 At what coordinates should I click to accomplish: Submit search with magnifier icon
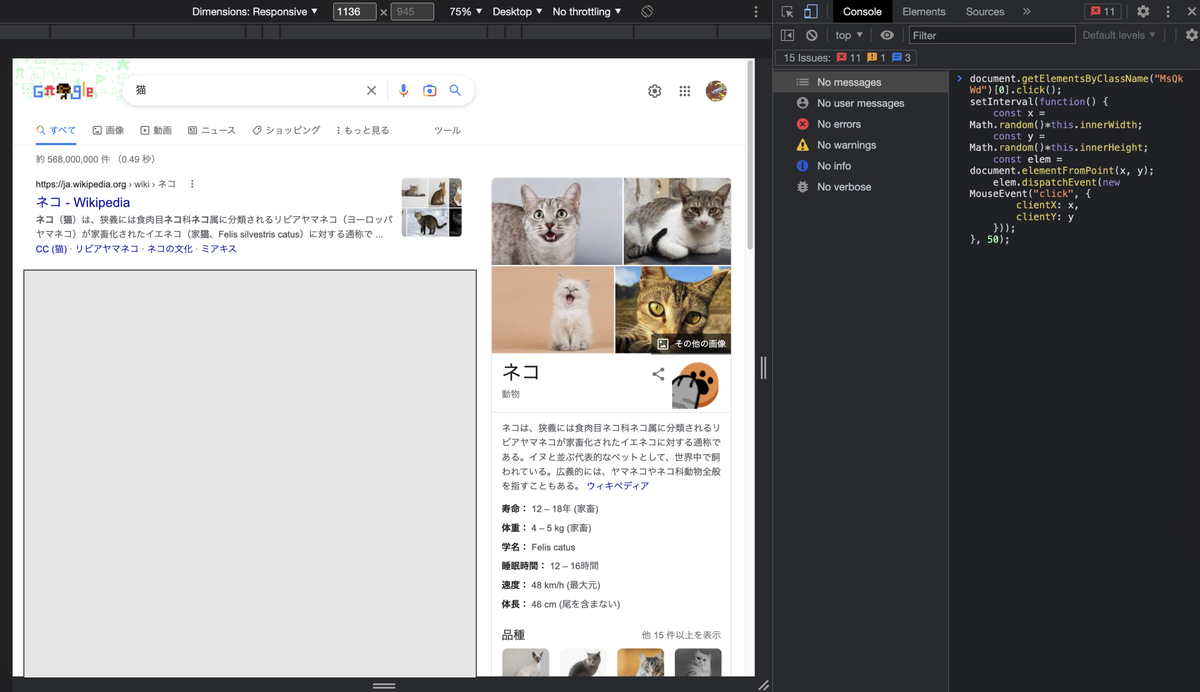pyautogui.click(x=455, y=90)
